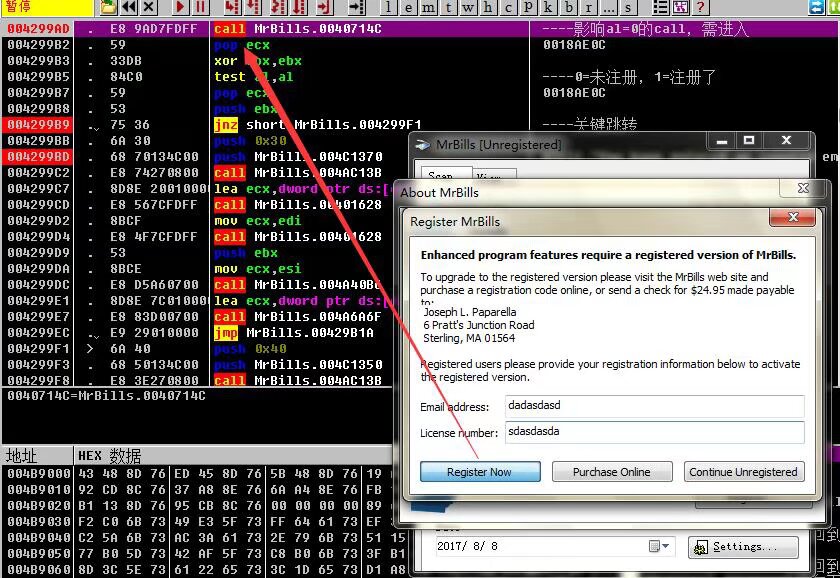Select dump row address 004B9060
This screenshot has width=840, height=578.
point(39,569)
